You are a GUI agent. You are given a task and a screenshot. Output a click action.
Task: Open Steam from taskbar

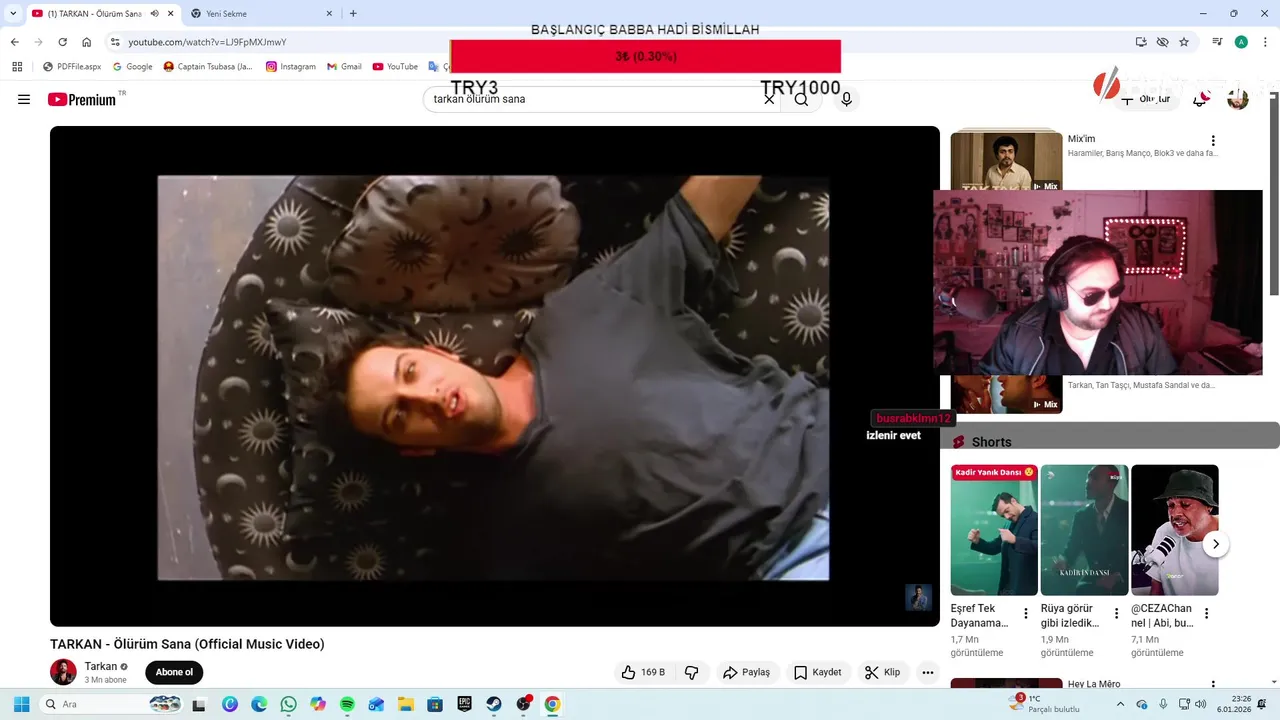click(494, 704)
